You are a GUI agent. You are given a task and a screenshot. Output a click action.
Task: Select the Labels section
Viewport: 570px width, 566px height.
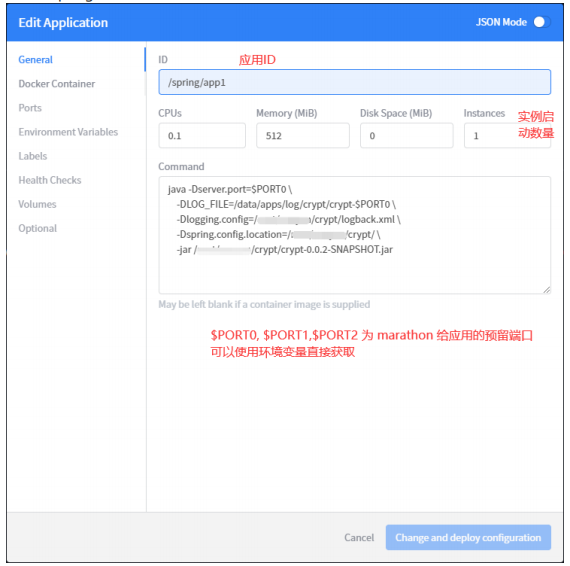click(x=33, y=156)
